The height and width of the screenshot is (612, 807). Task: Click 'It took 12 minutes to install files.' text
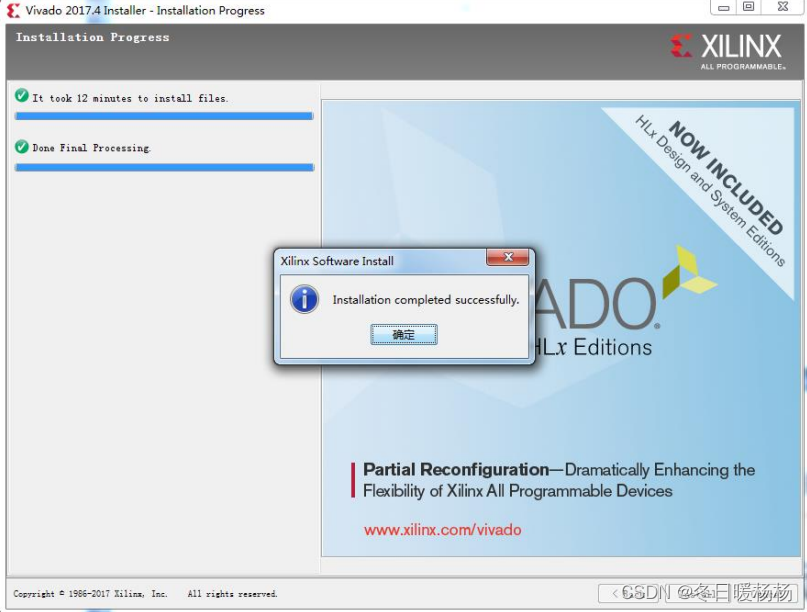[x=130, y=98]
